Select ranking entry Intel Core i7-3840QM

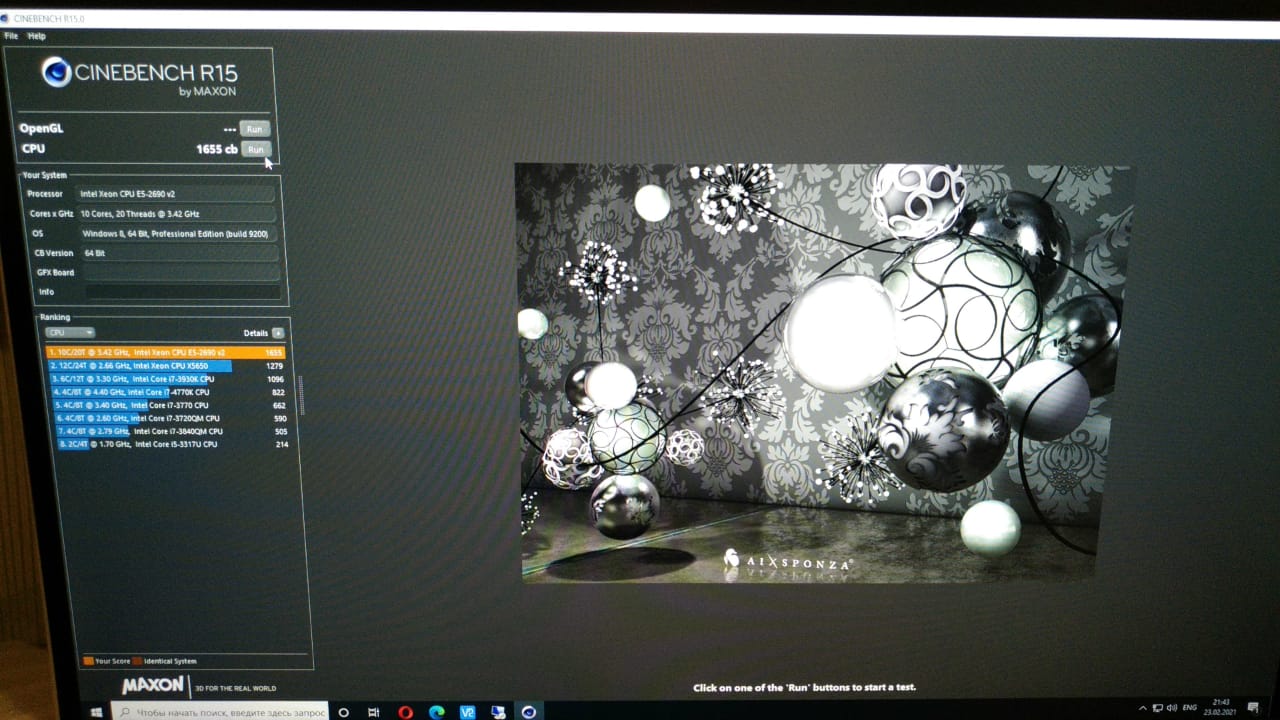[x=172, y=431]
